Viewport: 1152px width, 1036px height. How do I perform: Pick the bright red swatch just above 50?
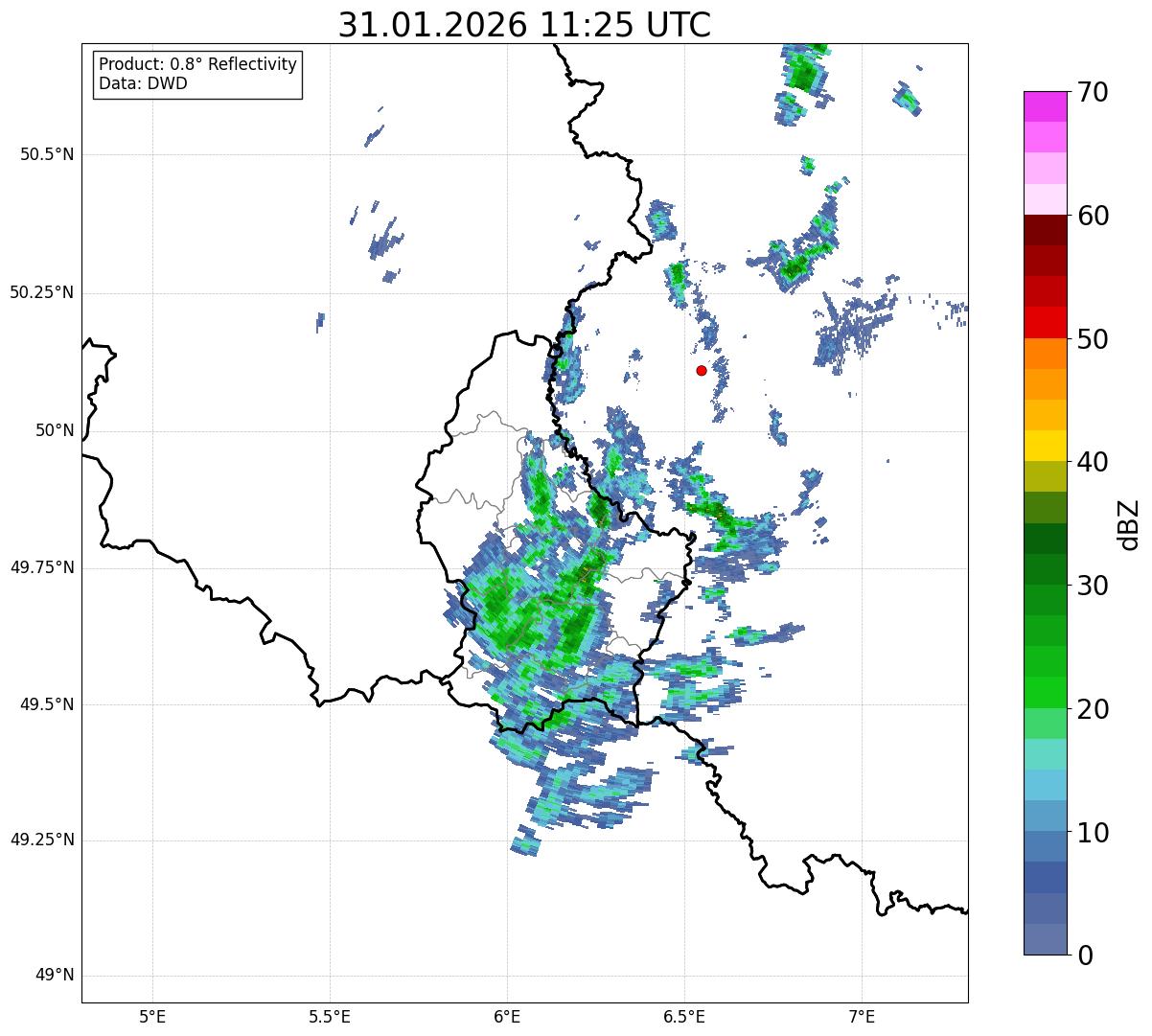pyautogui.click(x=1045, y=323)
